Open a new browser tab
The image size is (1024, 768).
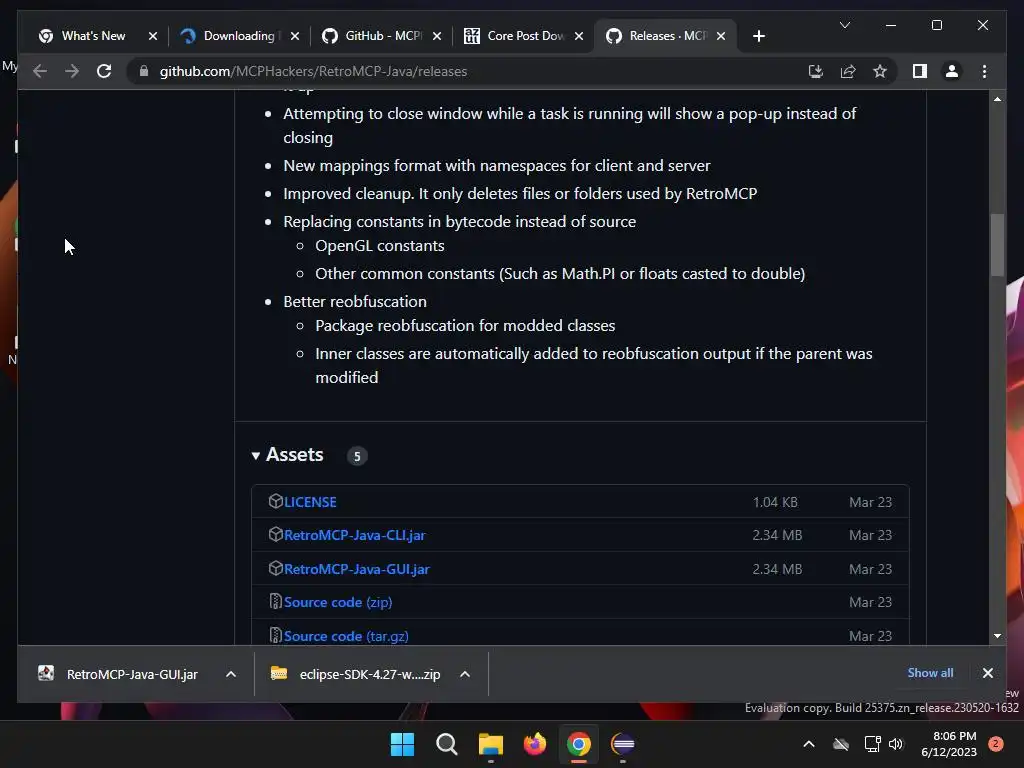pyautogui.click(x=758, y=36)
